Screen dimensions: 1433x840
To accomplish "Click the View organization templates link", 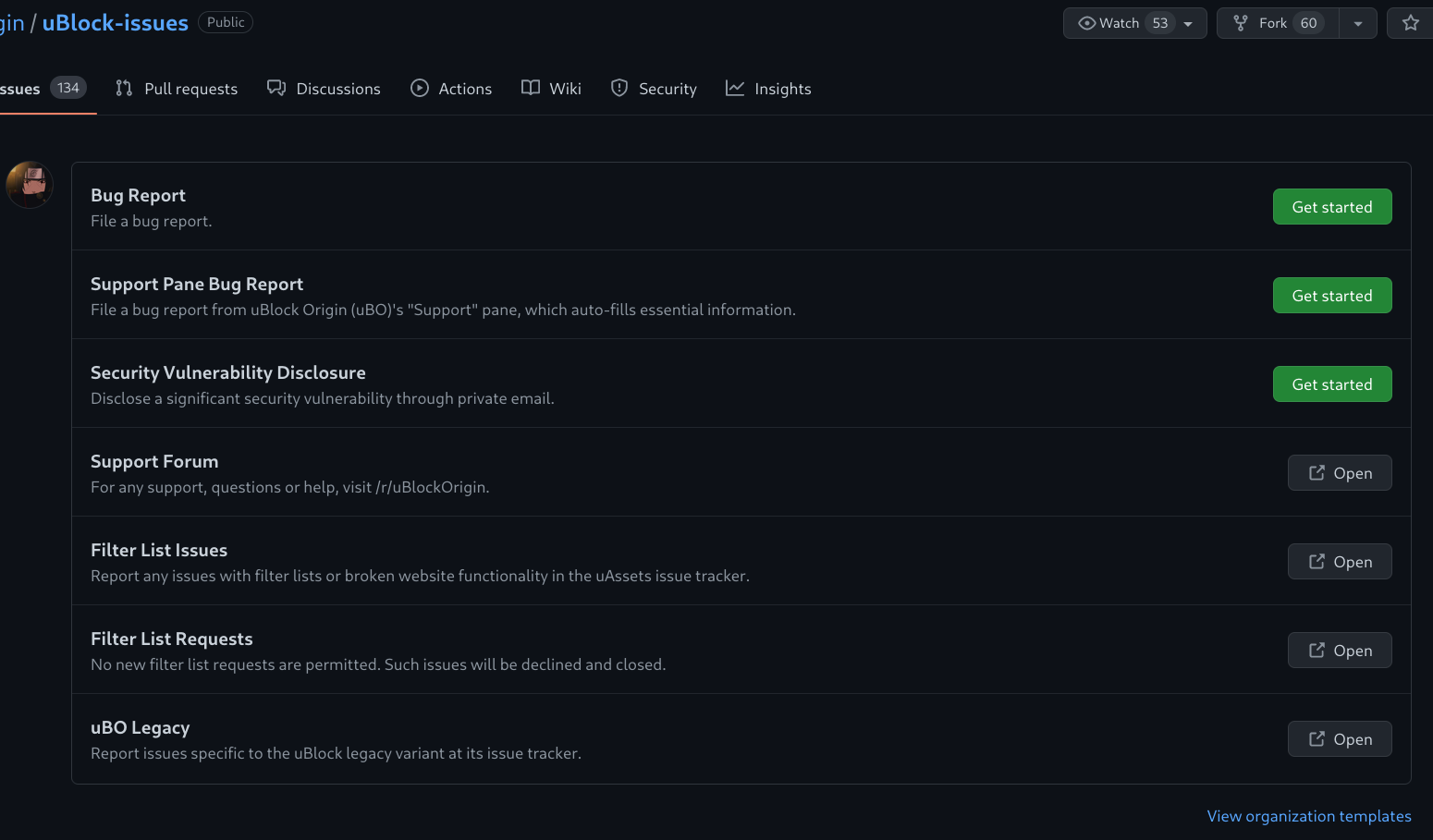I will [x=1309, y=816].
